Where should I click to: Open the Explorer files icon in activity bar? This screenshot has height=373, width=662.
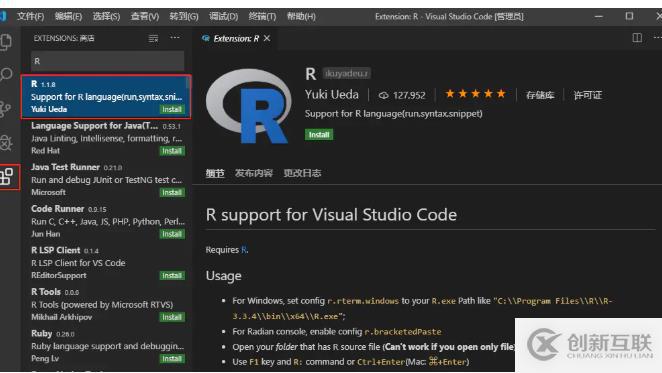(6, 42)
